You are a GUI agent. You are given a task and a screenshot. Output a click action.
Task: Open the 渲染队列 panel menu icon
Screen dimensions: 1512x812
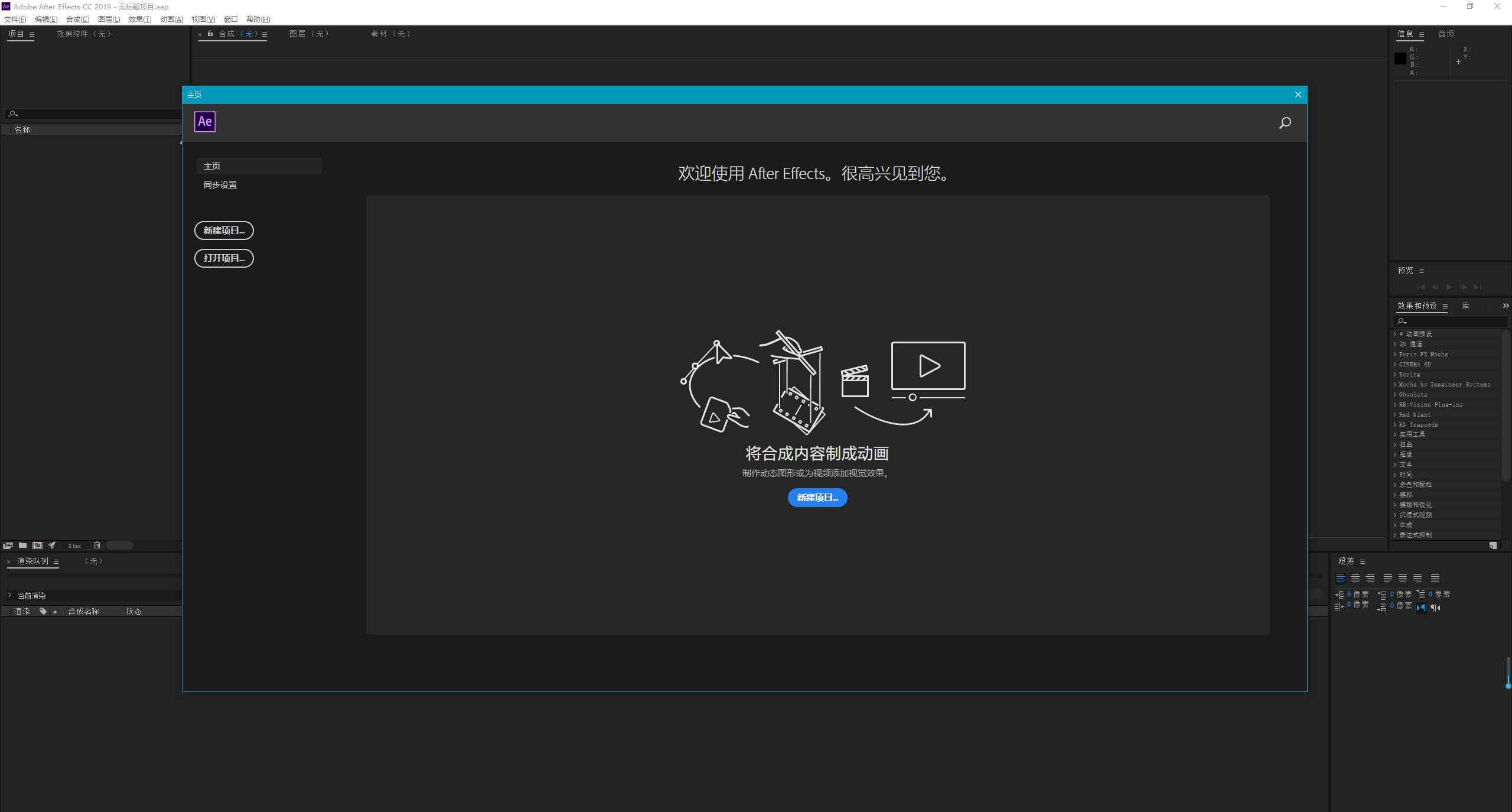pyautogui.click(x=56, y=561)
